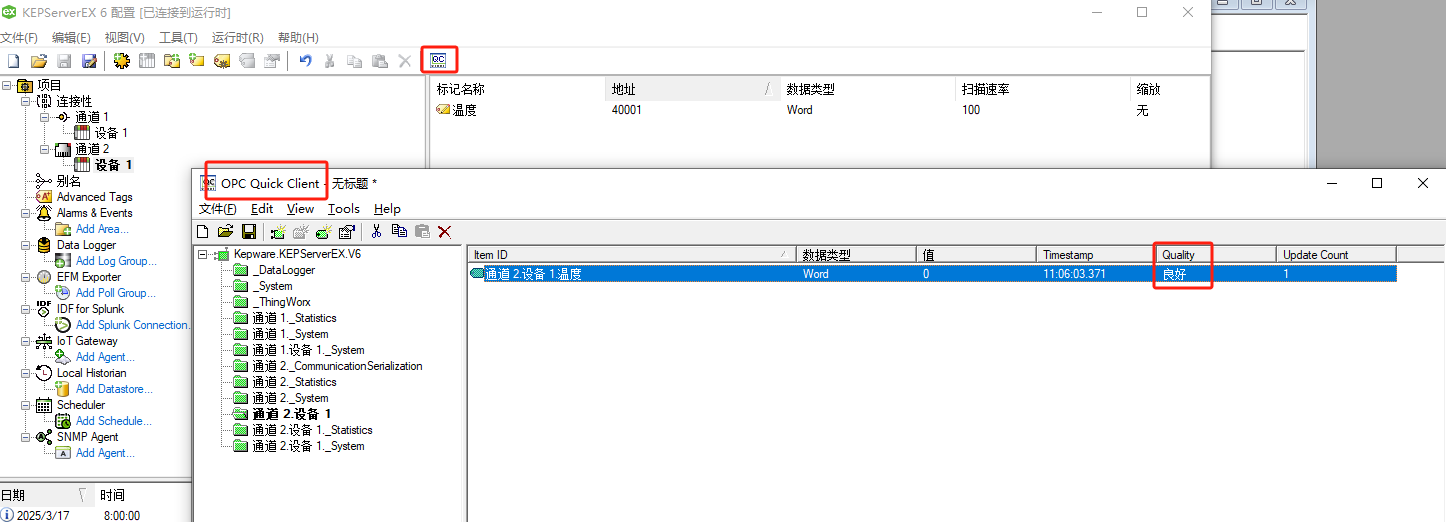Click New document icon in OPC Quick Client toolbar
Screen dimensions: 1446x522
[202, 231]
